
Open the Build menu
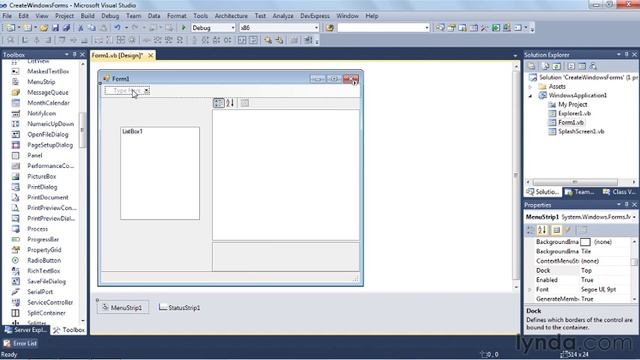[x=87, y=16]
